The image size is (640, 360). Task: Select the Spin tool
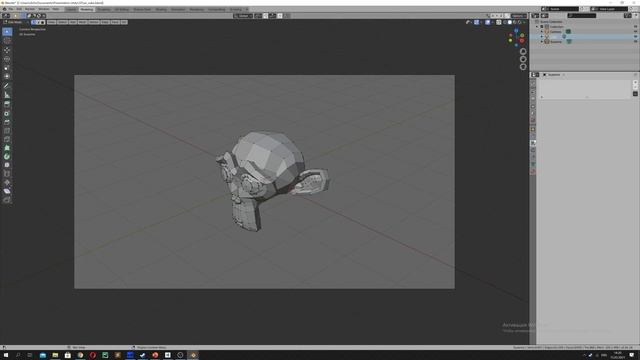[7, 165]
